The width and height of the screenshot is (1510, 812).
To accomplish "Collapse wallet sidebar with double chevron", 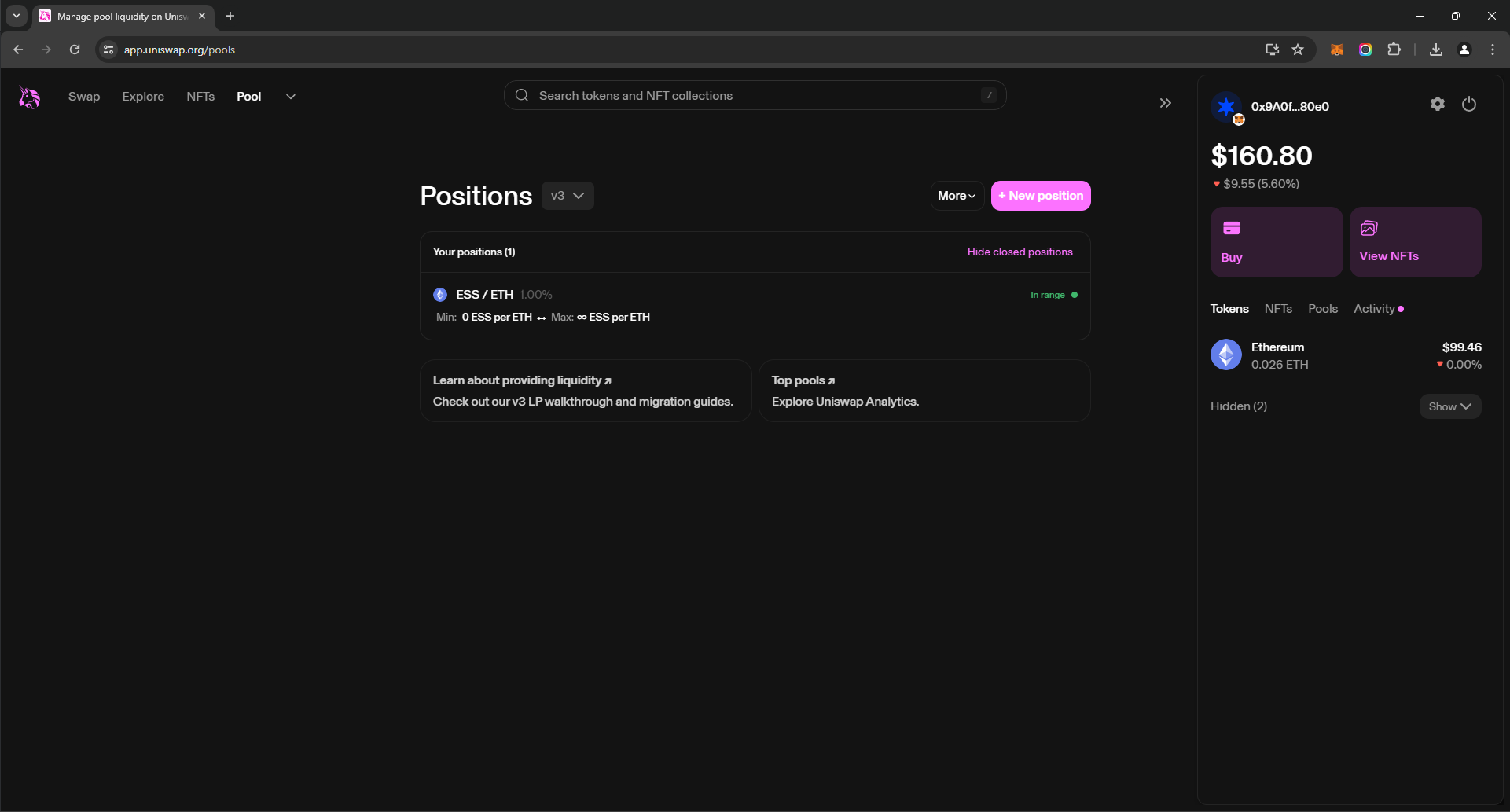I will [x=1166, y=103].
